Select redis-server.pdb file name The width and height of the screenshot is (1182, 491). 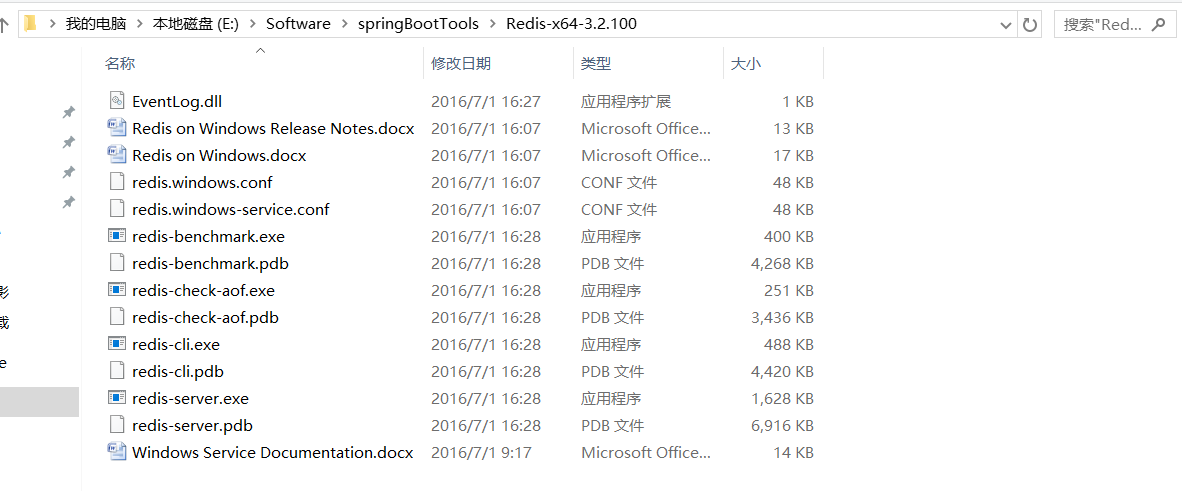[192, 425]
